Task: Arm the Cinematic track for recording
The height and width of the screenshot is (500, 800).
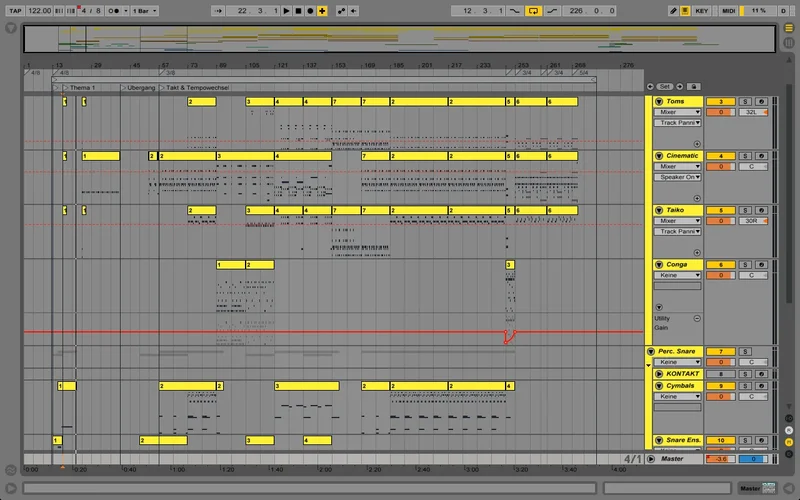Action: pyautogui.click(x=761, y=156)
